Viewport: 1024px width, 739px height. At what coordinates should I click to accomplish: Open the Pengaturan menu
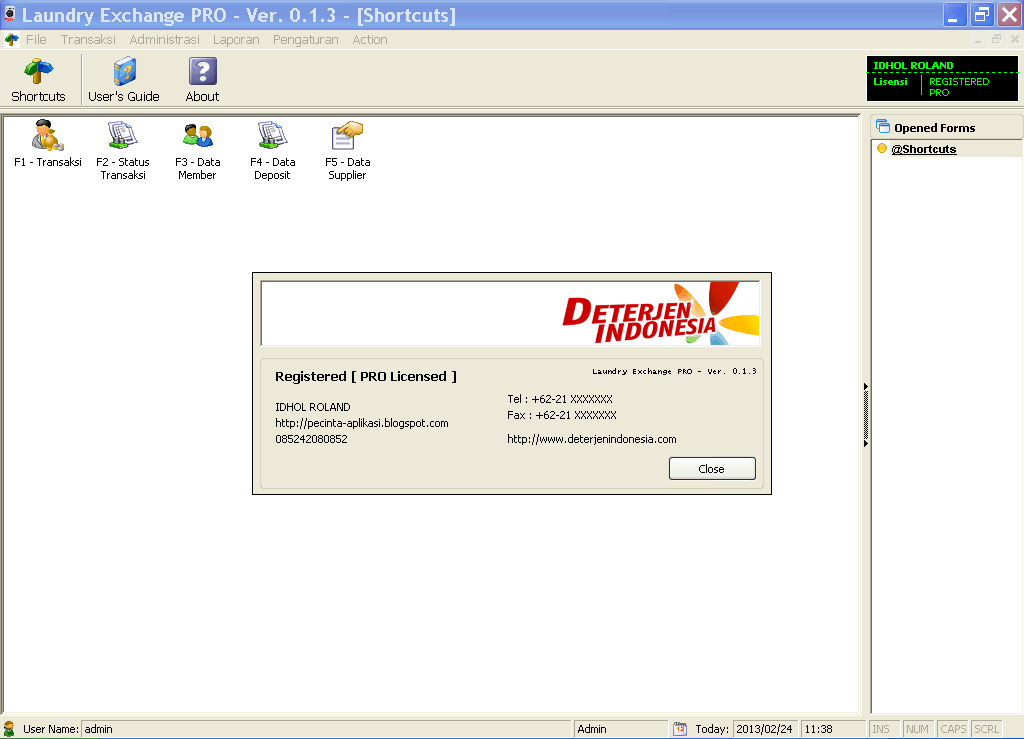[306, 40]
